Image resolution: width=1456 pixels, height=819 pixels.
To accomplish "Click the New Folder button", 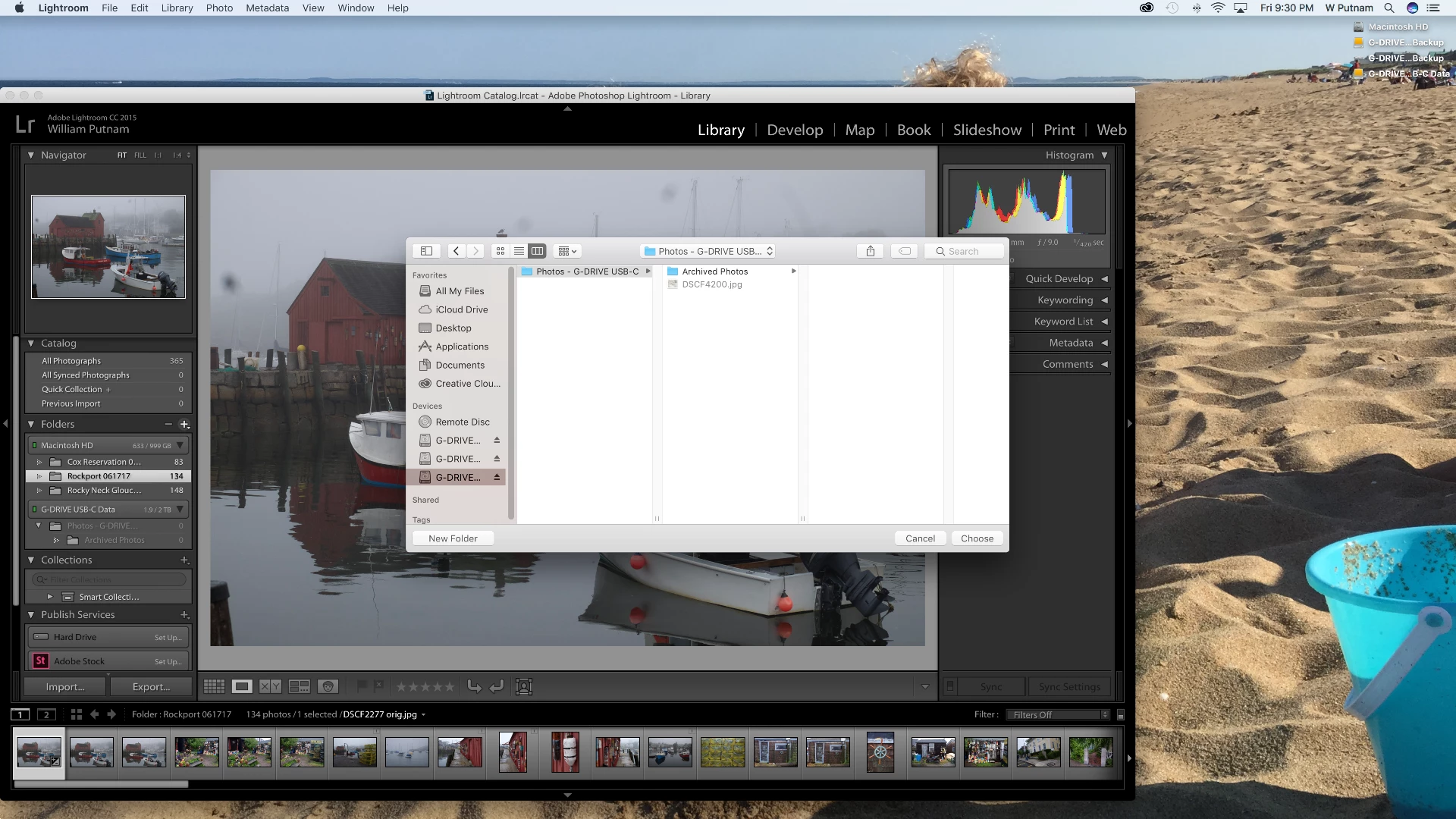I will [x=453, y=538].
